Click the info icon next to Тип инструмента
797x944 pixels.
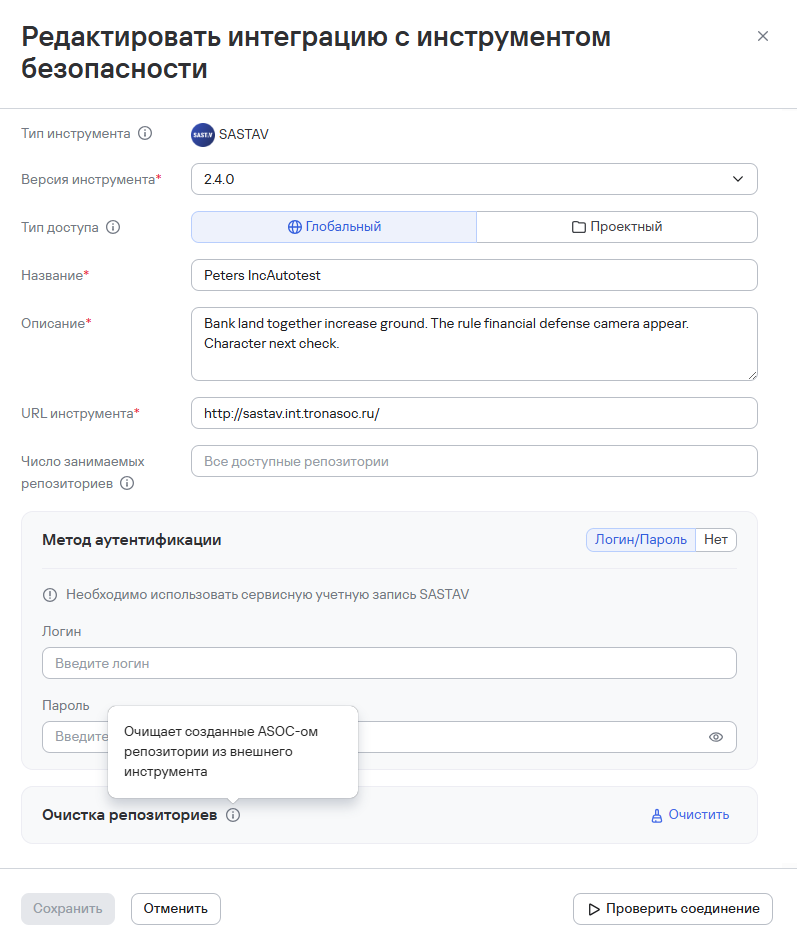145,133
